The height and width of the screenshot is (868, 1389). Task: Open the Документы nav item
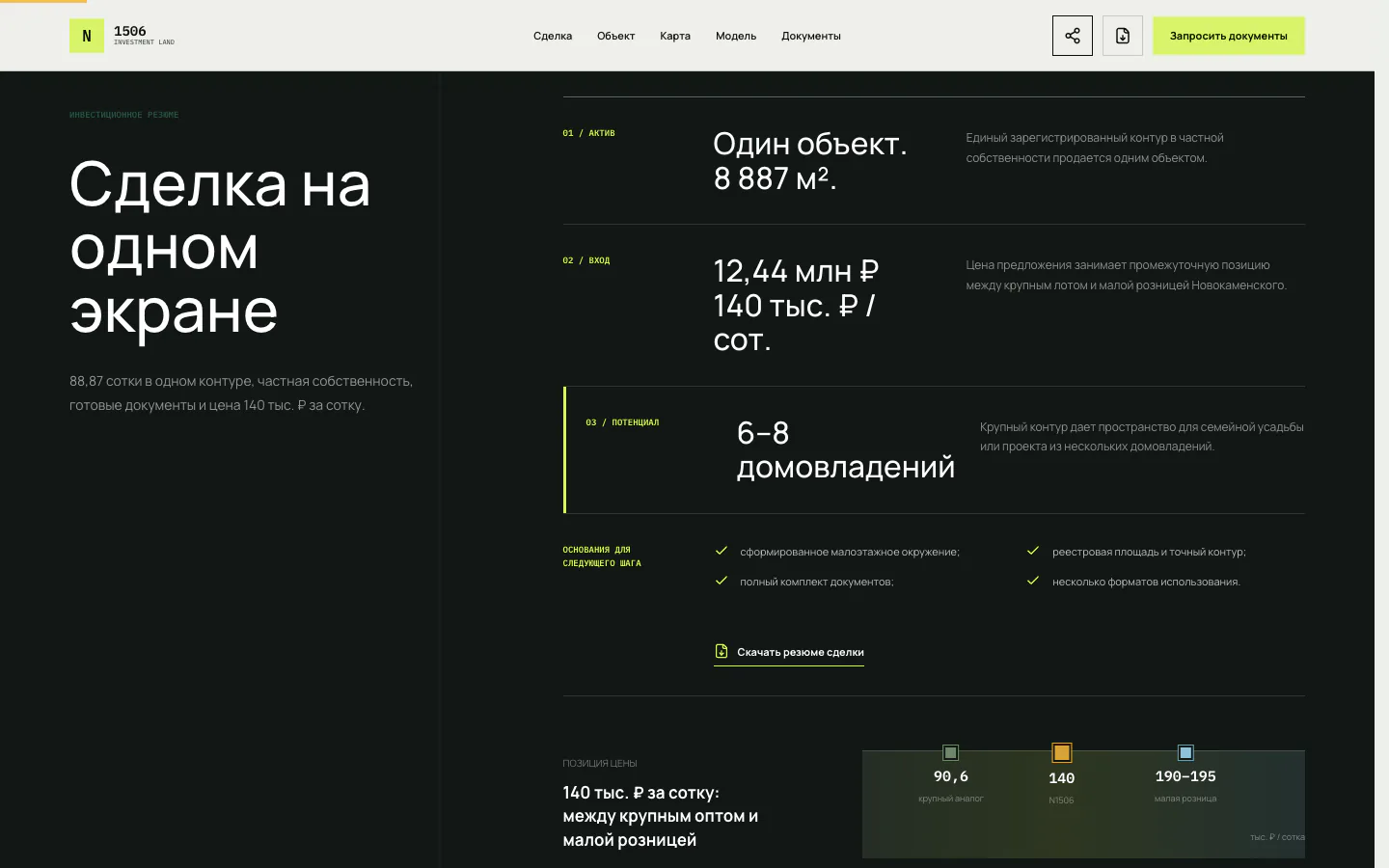[811, 36]
